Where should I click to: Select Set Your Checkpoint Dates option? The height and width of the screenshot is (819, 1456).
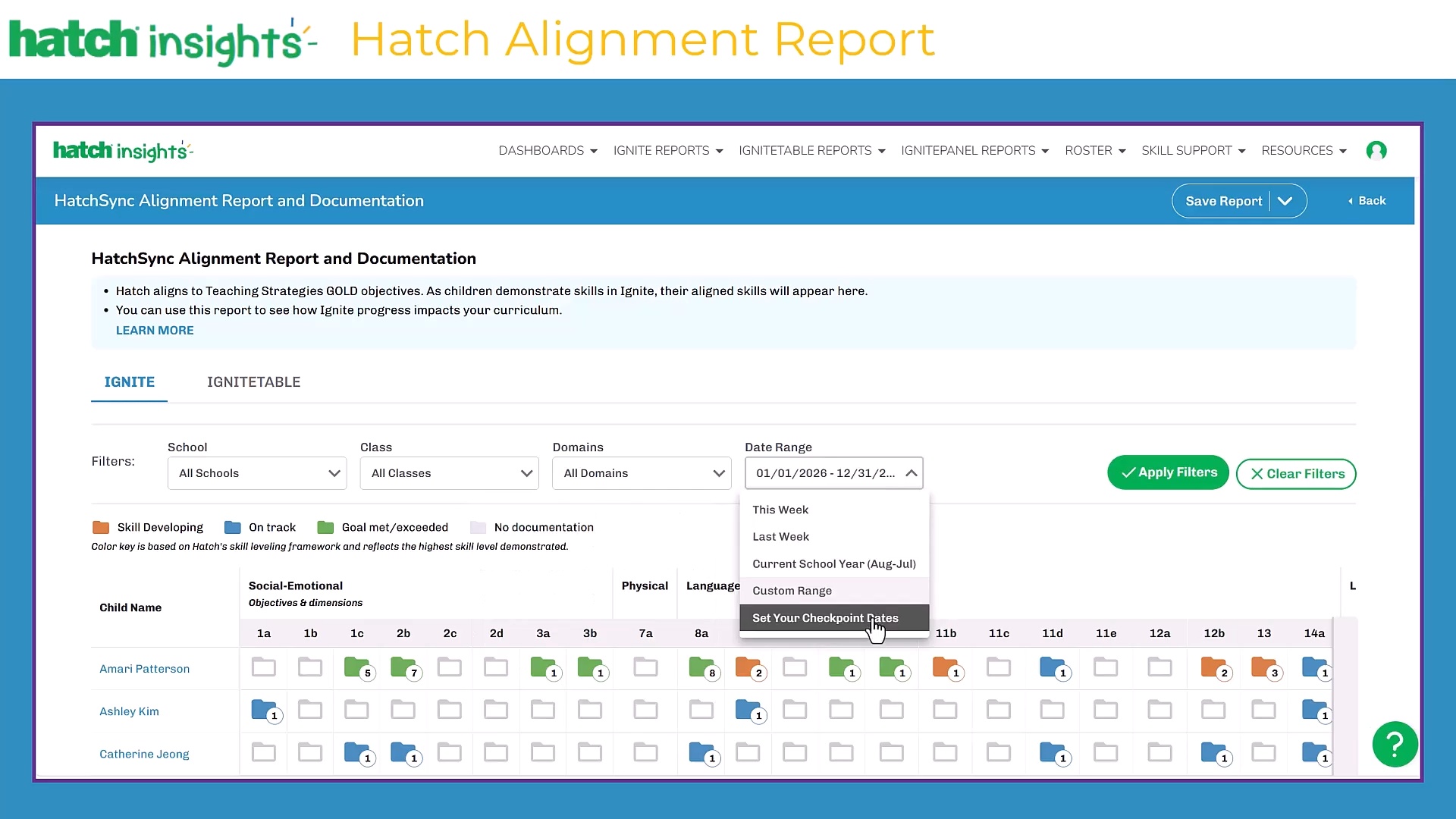pos(834,618)
